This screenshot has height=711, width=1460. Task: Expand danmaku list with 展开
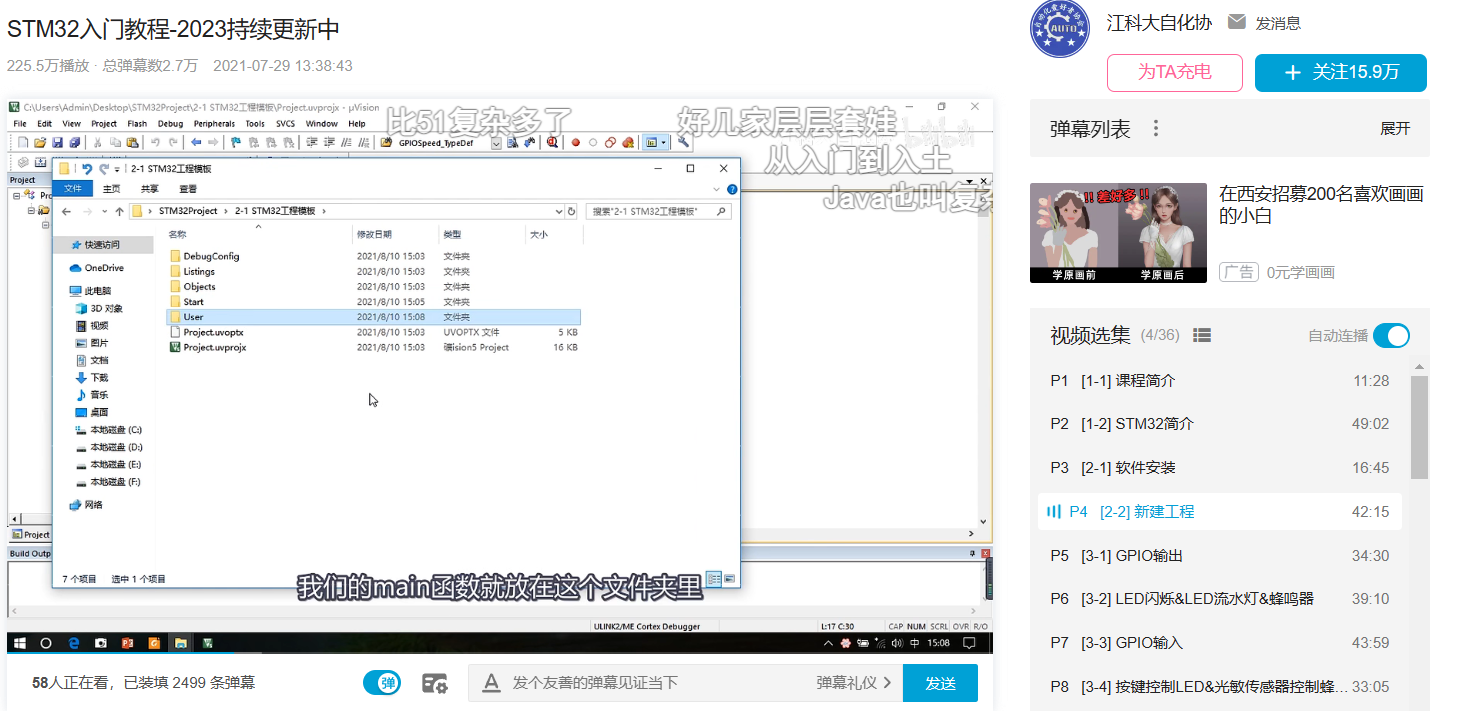point(1395,128)
